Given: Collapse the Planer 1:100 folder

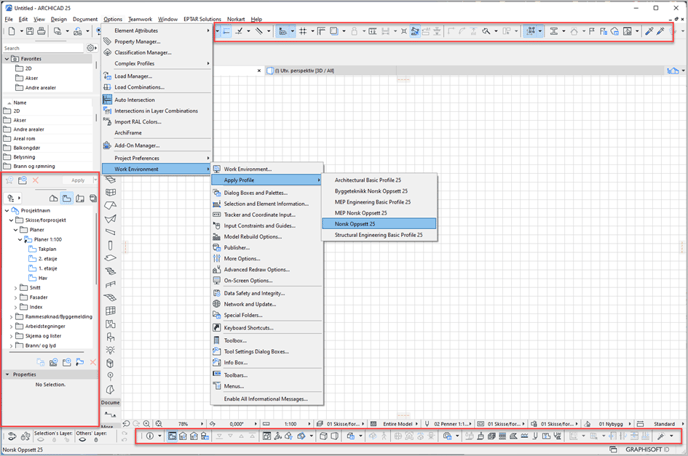Looking at the screenshot, I should pyautogui.click(x=20, y=240).
